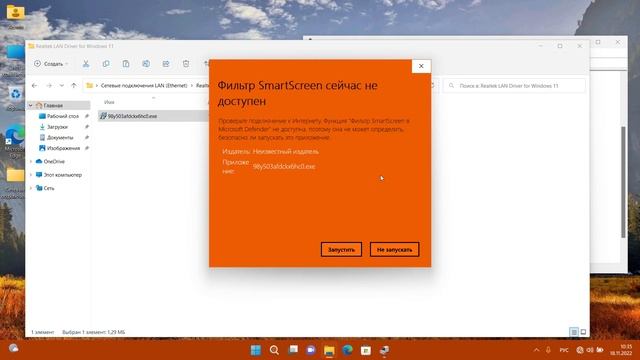This screenshot has height=360, width=640.
Task: Expand the OneDrive tree node
Action: [x=31, y=162]
